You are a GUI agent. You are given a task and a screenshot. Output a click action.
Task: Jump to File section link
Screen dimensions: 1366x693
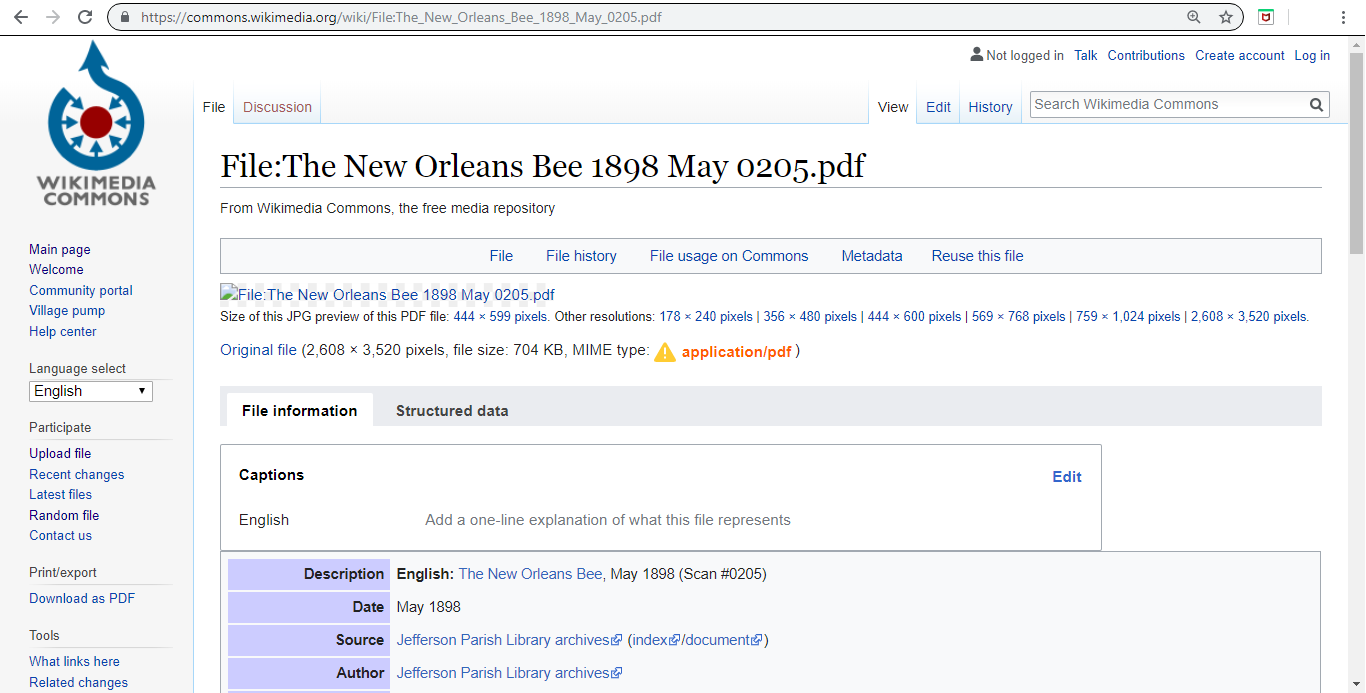[x=501, y=256]
